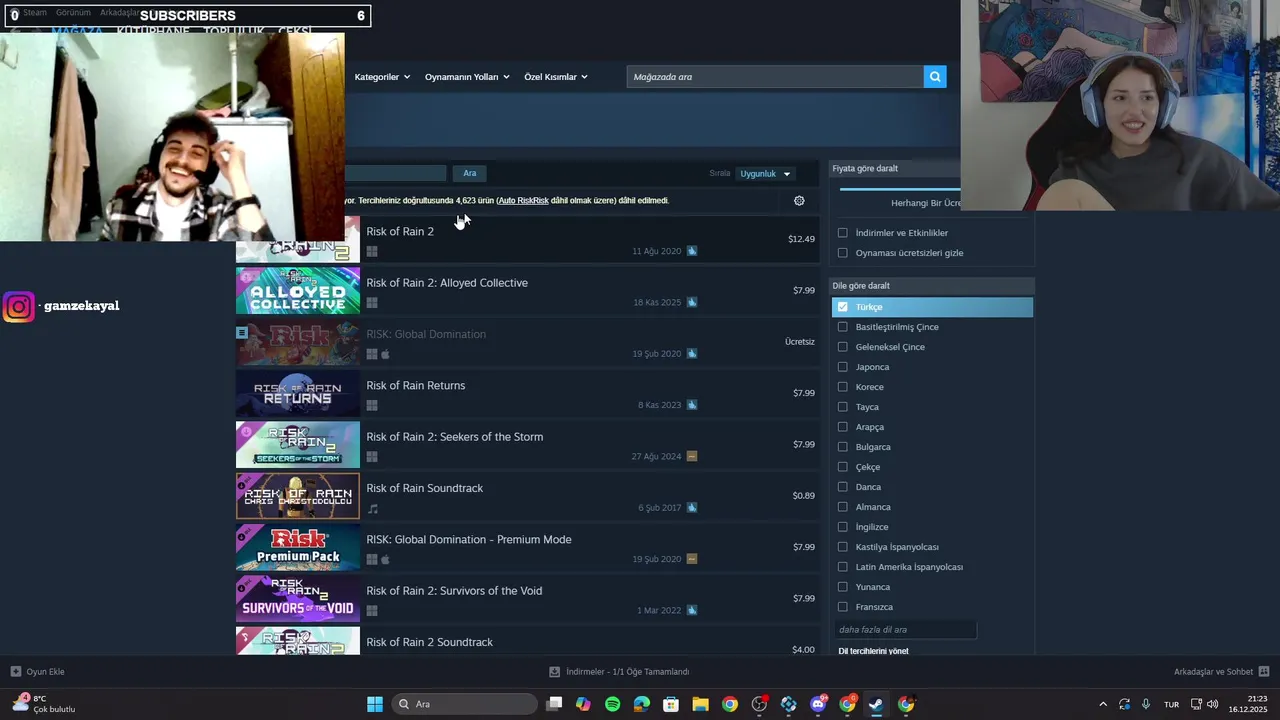Show hidden system tray icons chevron
Image resolution: width=1280 pixels, height=720 pixels.
click(1103, 705)
